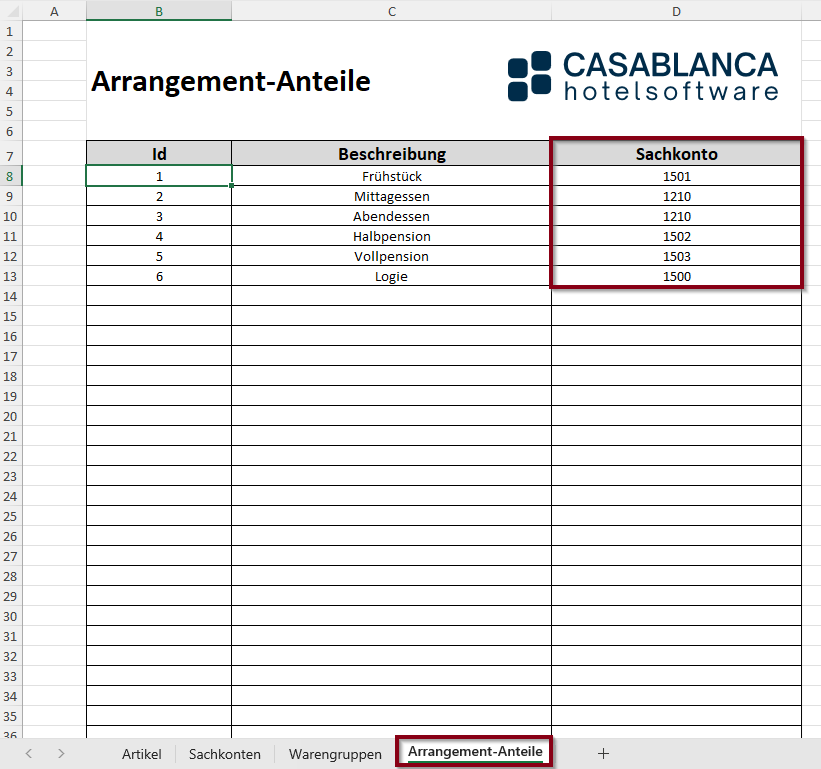Select the Id cell with value 6

[159, 276]
